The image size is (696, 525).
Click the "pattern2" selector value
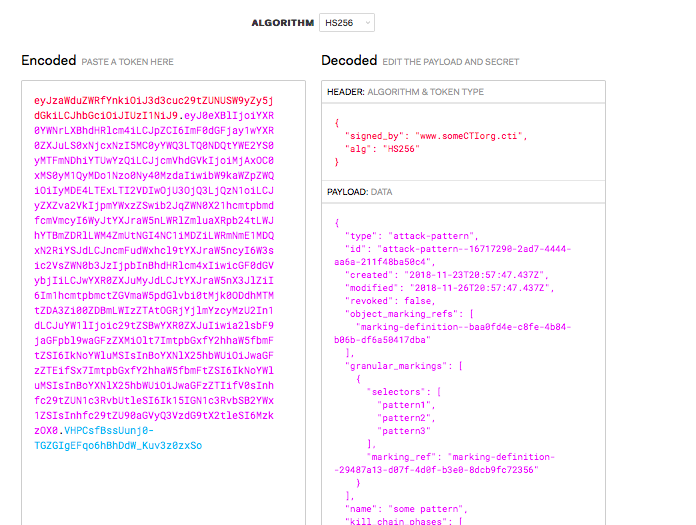(x=403, y=418)
